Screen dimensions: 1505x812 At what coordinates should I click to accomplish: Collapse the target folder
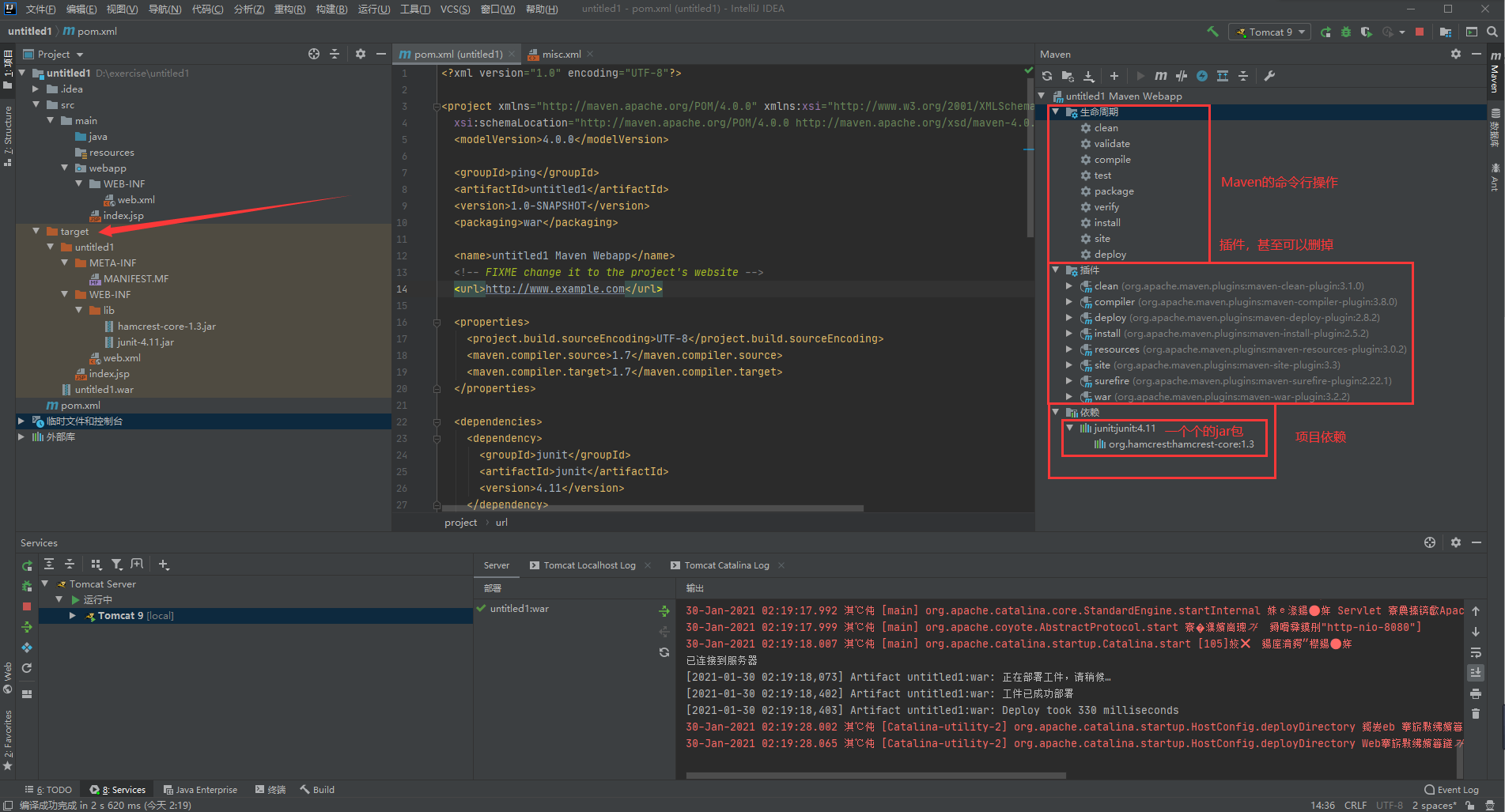point(36,231)
